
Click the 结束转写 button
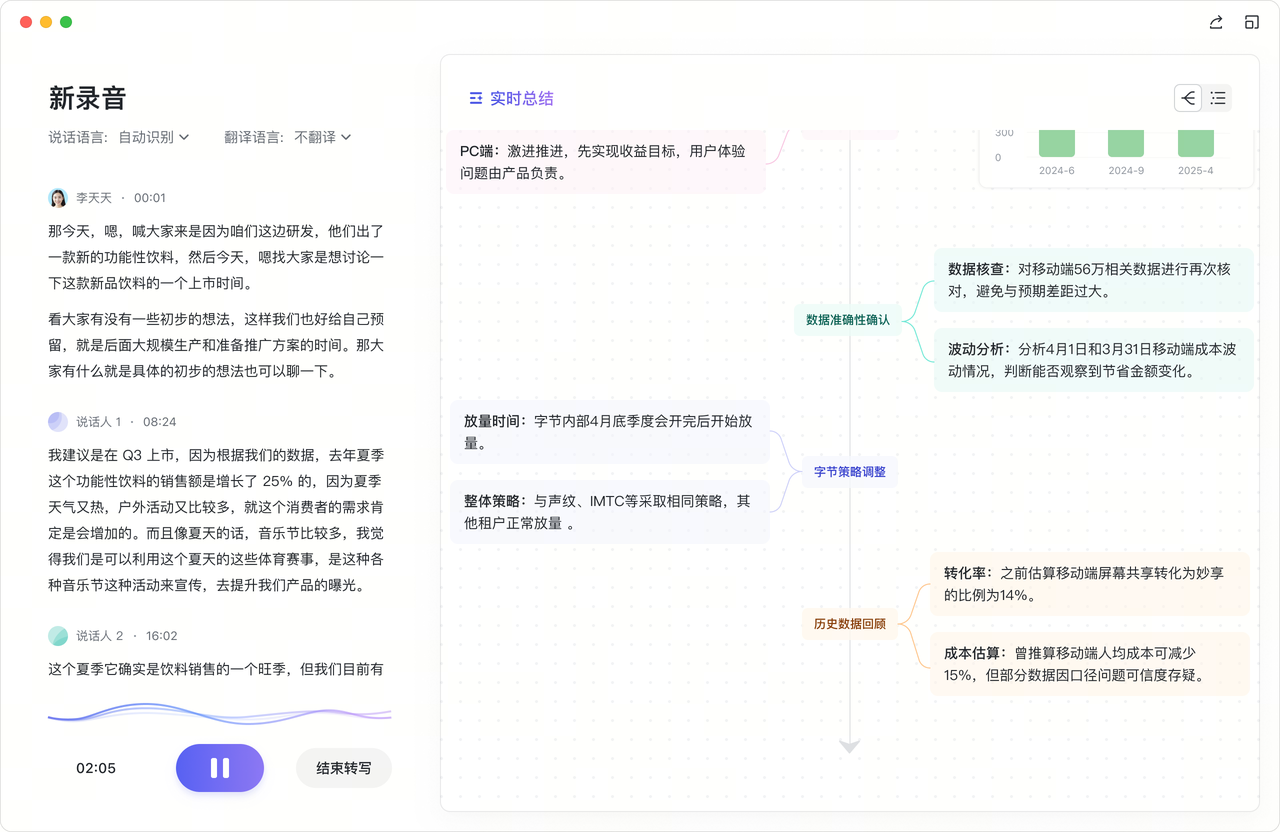(344, 768)
